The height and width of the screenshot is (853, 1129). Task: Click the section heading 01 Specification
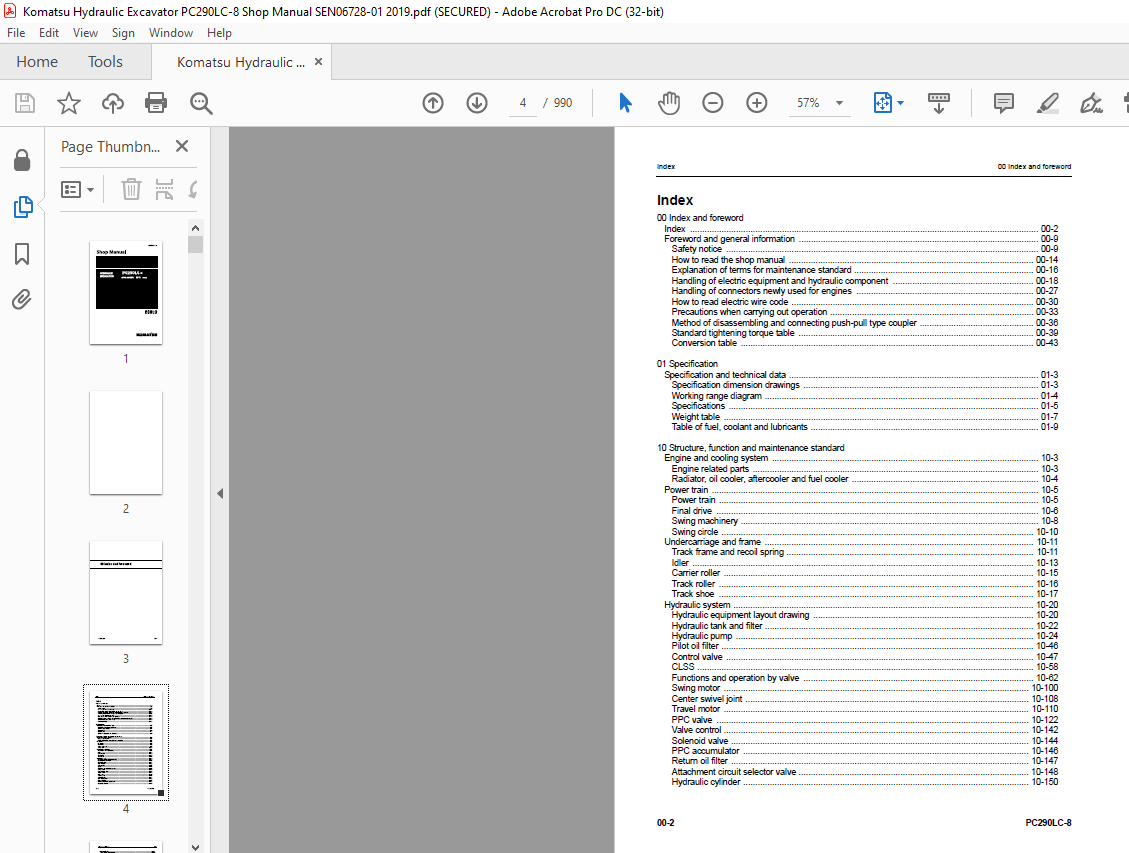687,364
